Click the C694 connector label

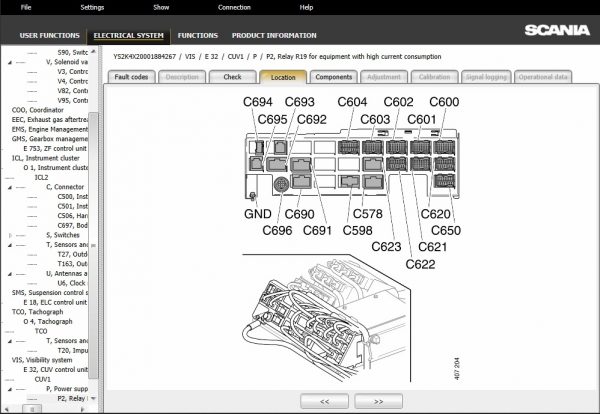(258, 102)
